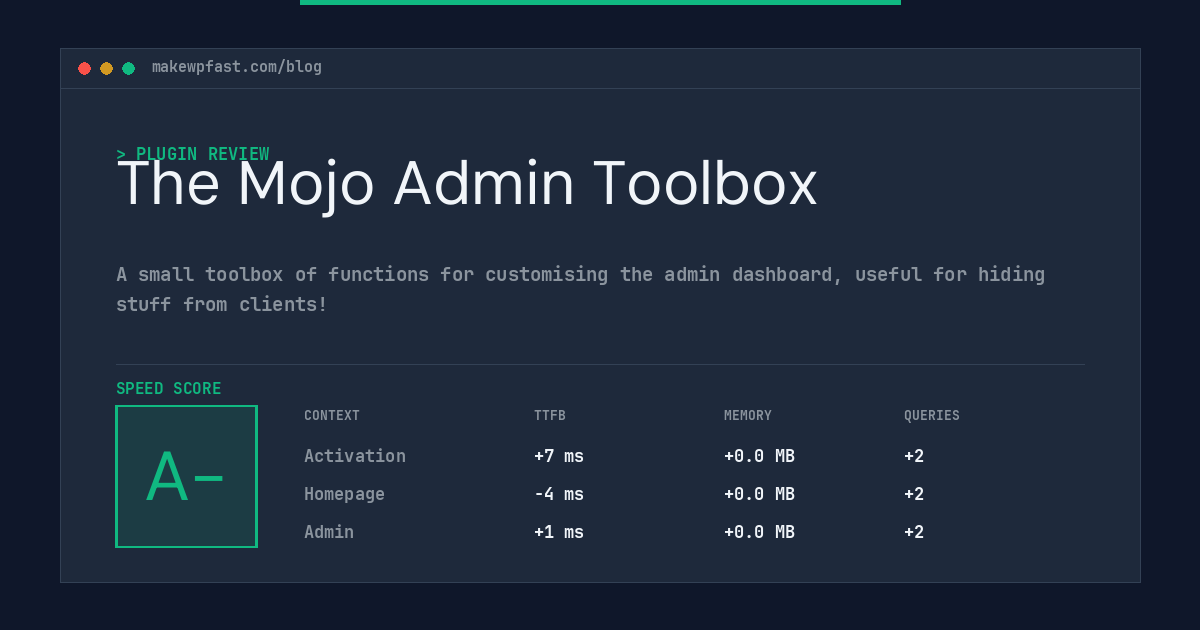The image size is (1200, 630).
Task: Click the A- speed score badge
Action: [186, 476]
